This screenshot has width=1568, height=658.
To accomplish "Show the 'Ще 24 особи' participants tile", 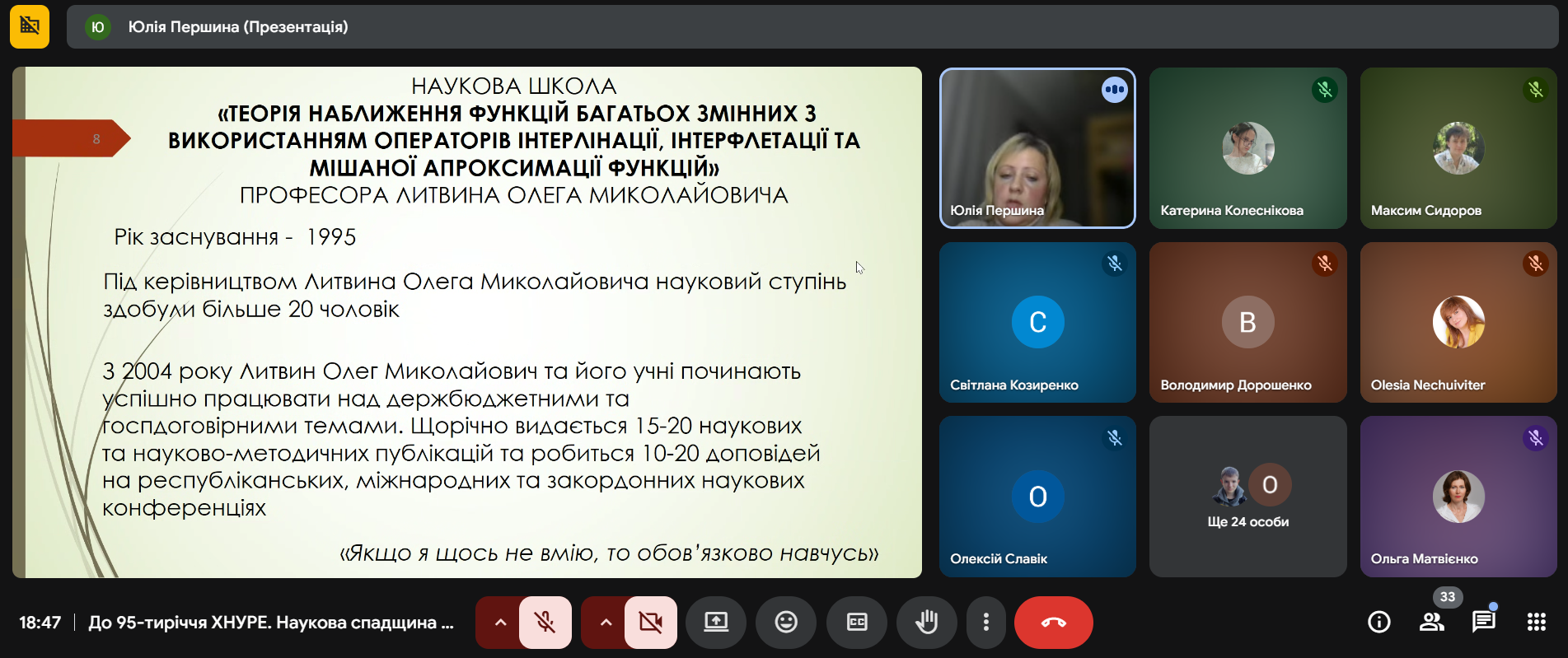I will [x=1247, y=497].
